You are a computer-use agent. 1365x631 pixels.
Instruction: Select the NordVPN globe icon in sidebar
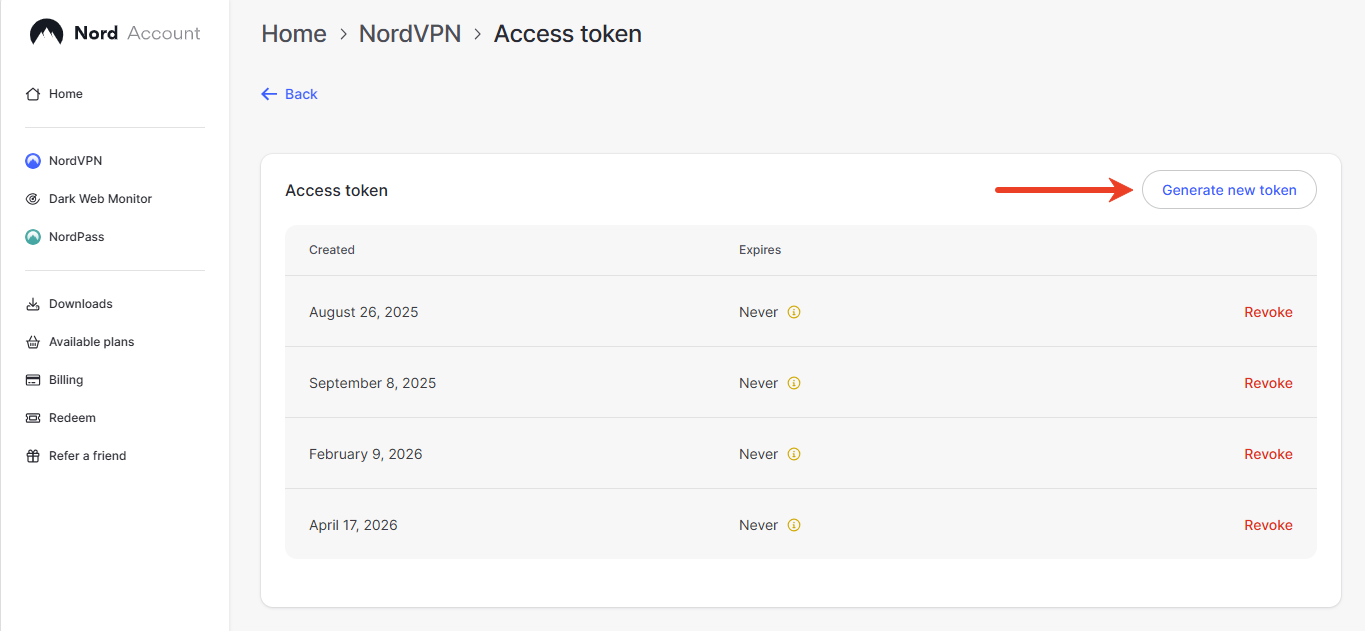33,160
